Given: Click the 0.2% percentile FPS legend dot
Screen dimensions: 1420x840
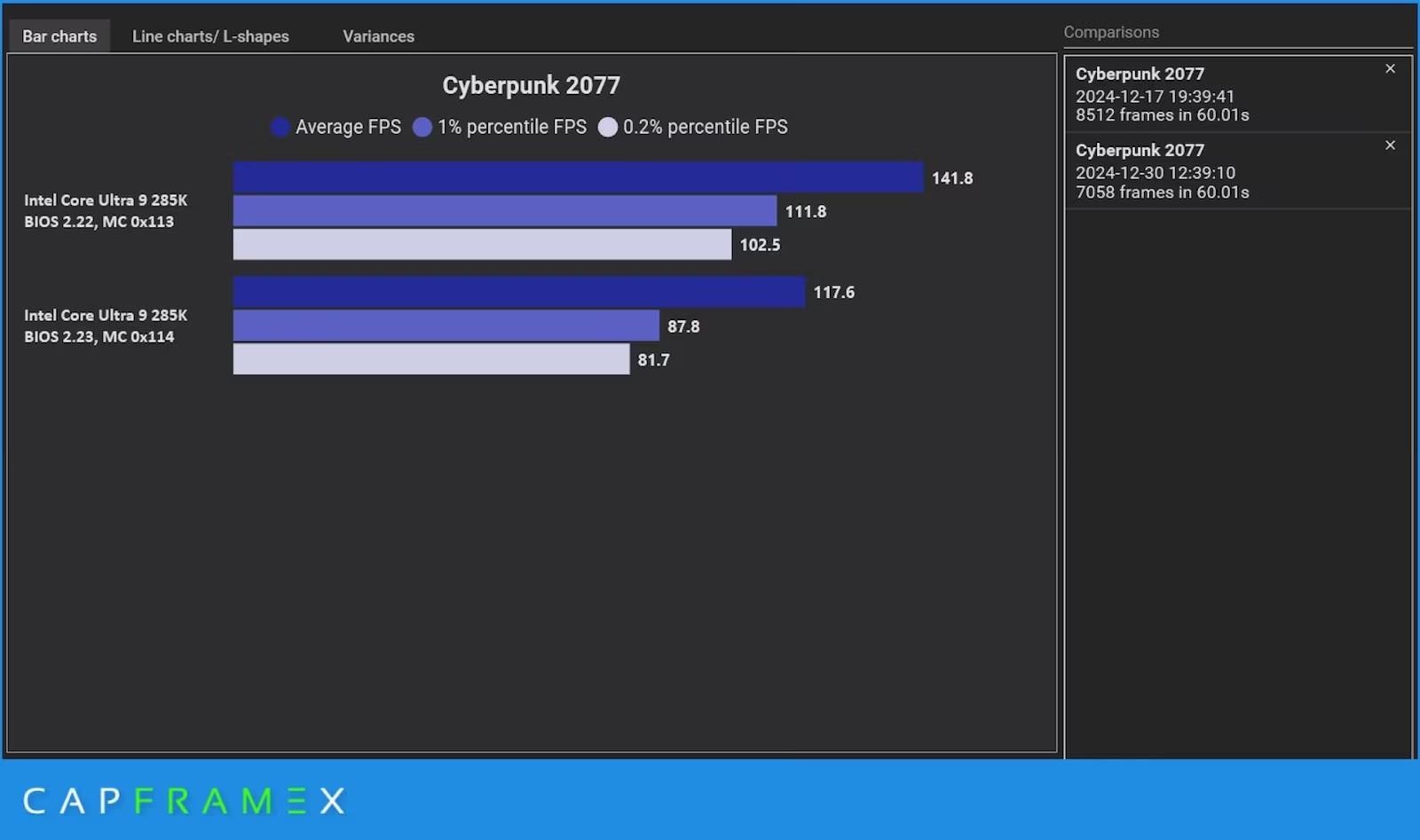Looking at the screenshot, I should click(608, 127).
